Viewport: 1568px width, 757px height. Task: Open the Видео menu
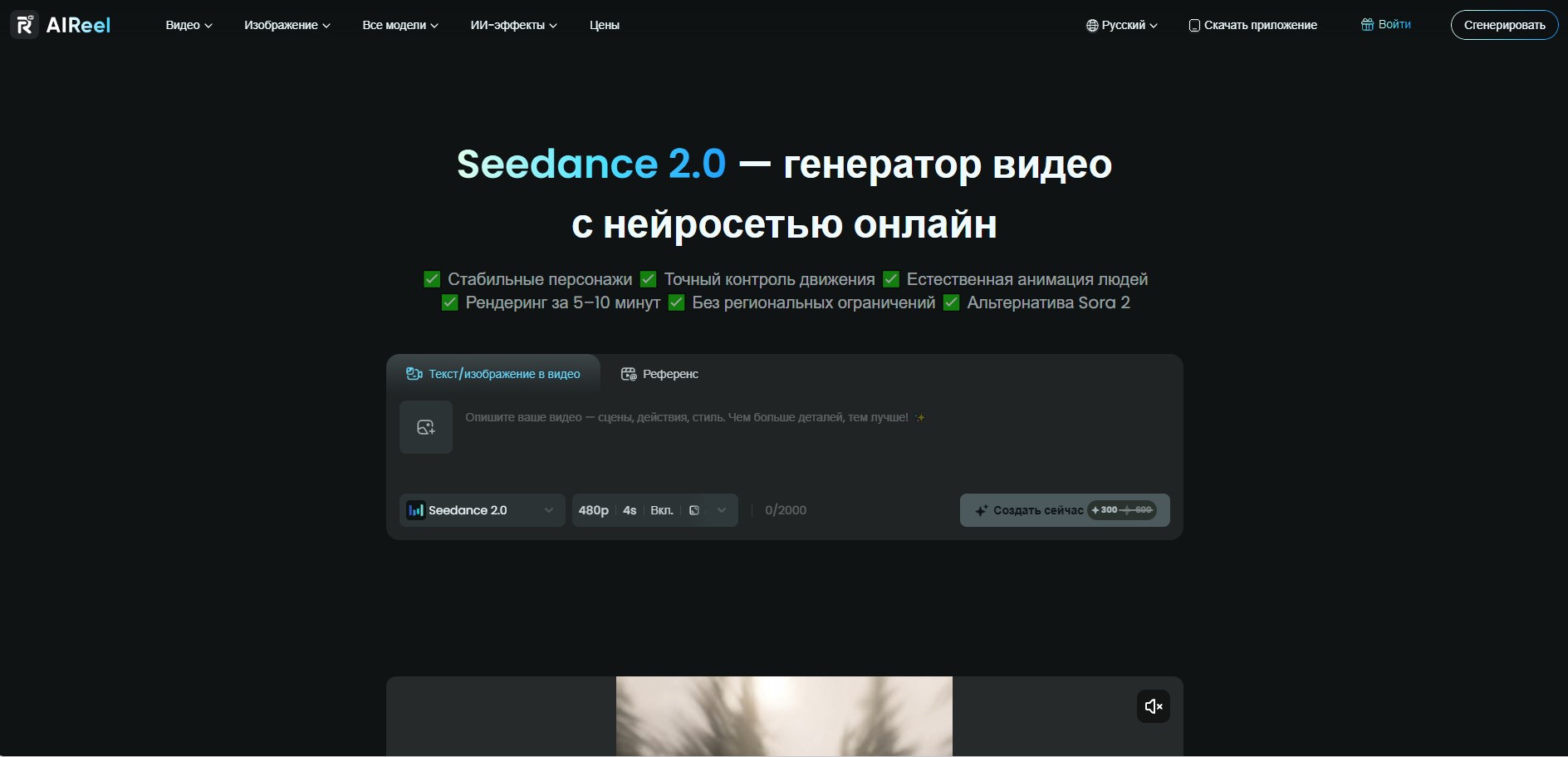pyautogui.click(x=189, y=25)
